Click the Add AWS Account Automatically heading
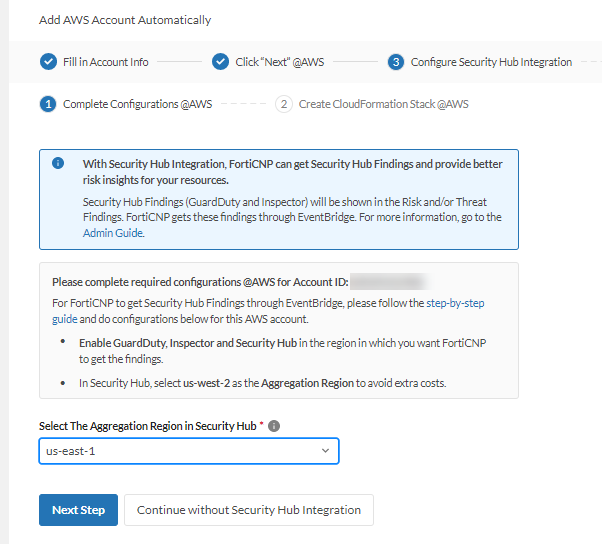The height and width of the screenshot is (544, 602). tap(125, 20)
